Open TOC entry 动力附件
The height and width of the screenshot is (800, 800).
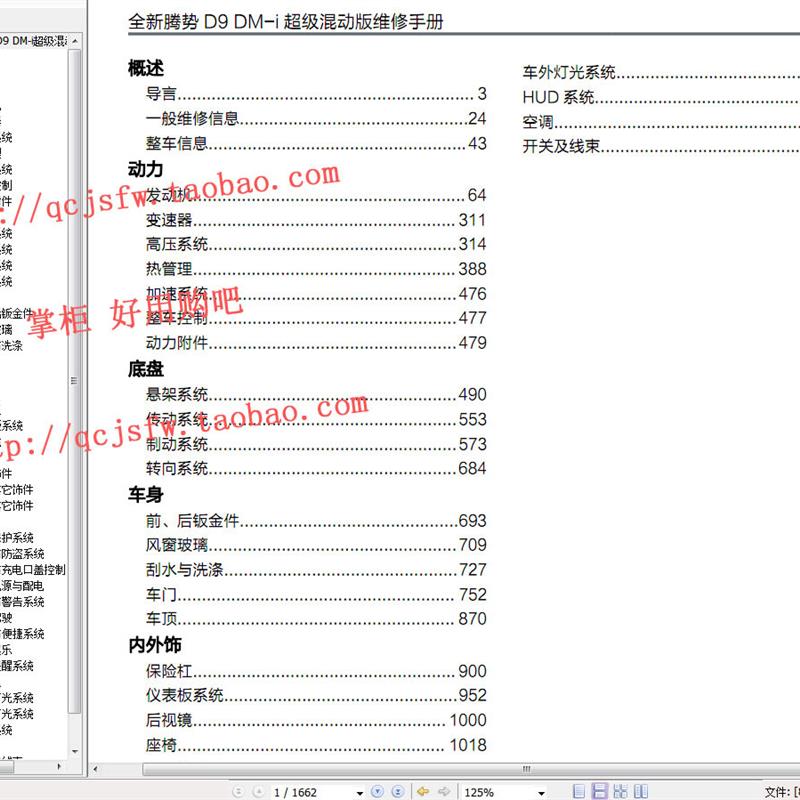tap(316, 343)
